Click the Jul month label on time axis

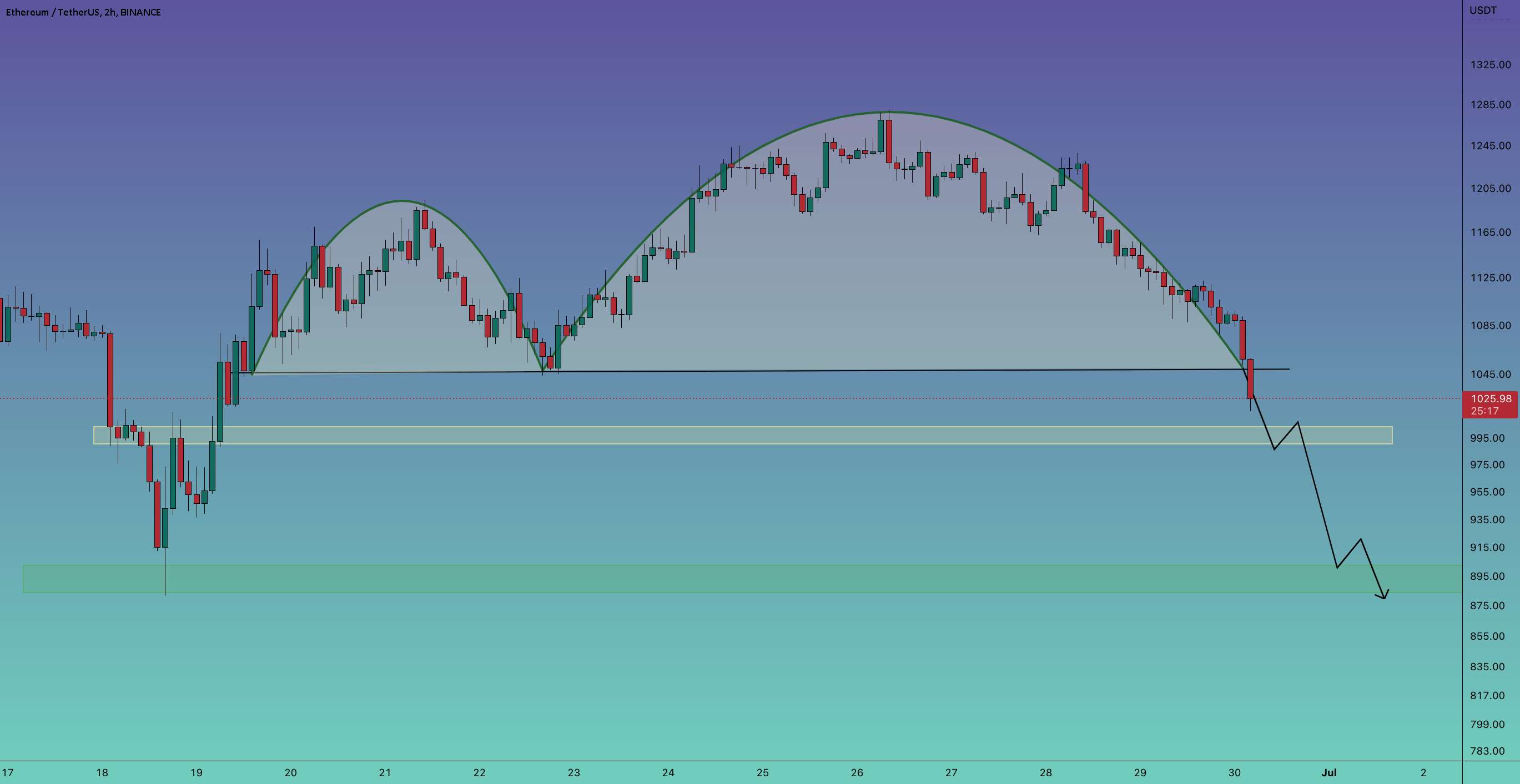tap(1328, 772)
